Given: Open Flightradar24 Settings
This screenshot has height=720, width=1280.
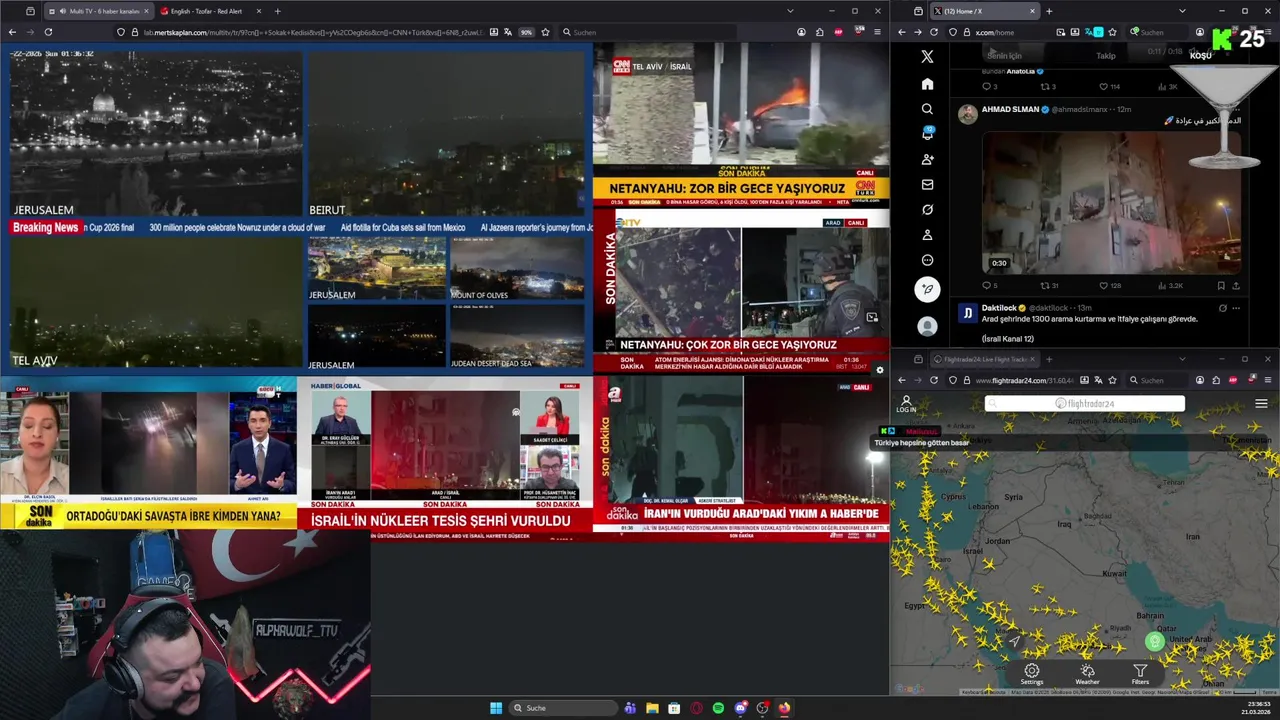Looking at the screenshot, I should (x=1032, y=675).
